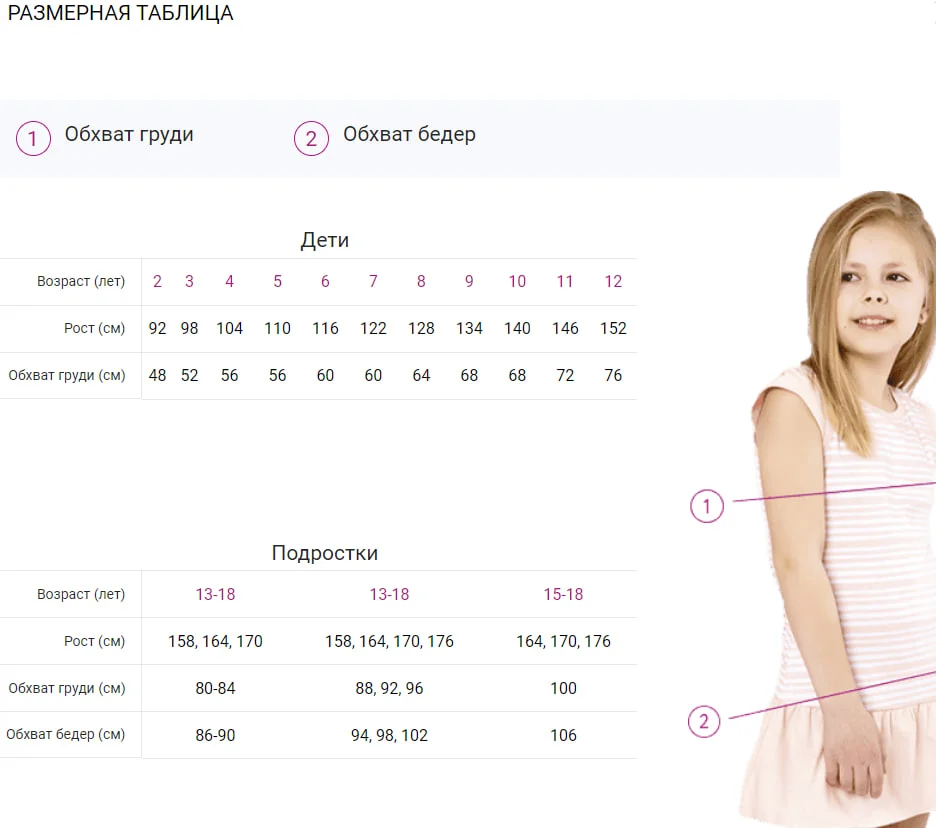The height and width of the screenshot is (828, 936).
Task: Click chest value 68 under height 134
Action: tap(469, 375)
